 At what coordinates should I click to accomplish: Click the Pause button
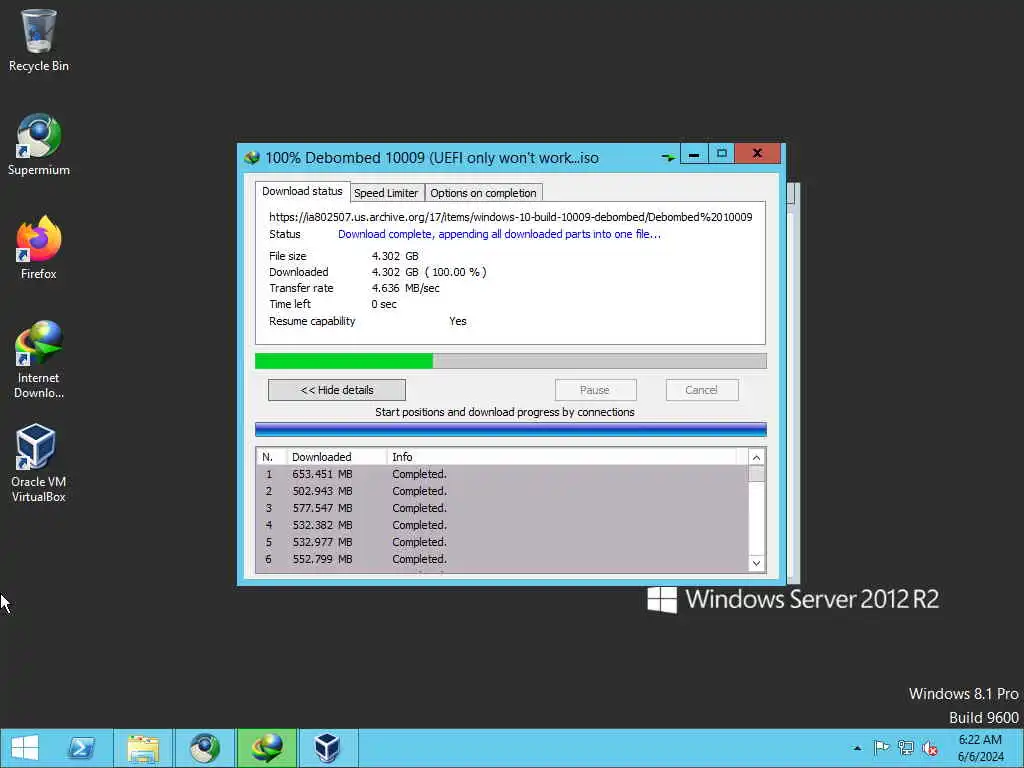point(595,390)
